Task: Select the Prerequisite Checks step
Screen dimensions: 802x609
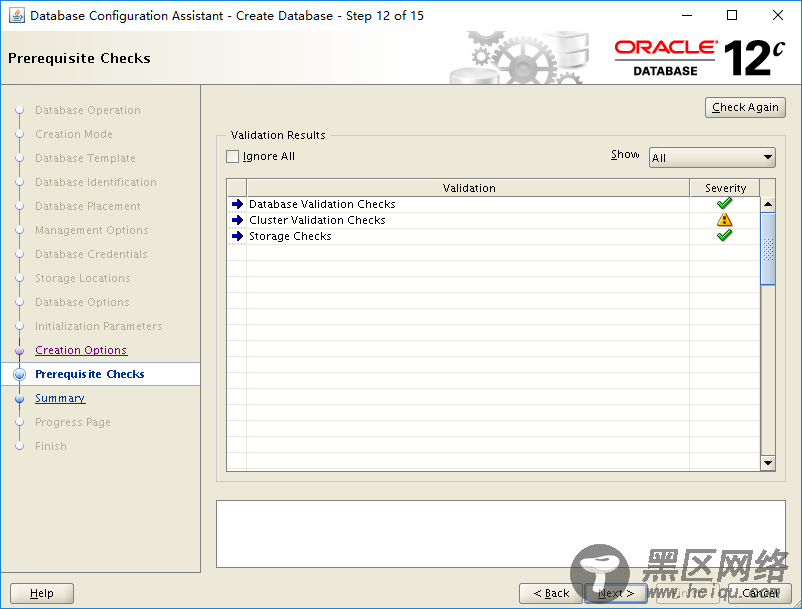Action: [x=90, y=374]
